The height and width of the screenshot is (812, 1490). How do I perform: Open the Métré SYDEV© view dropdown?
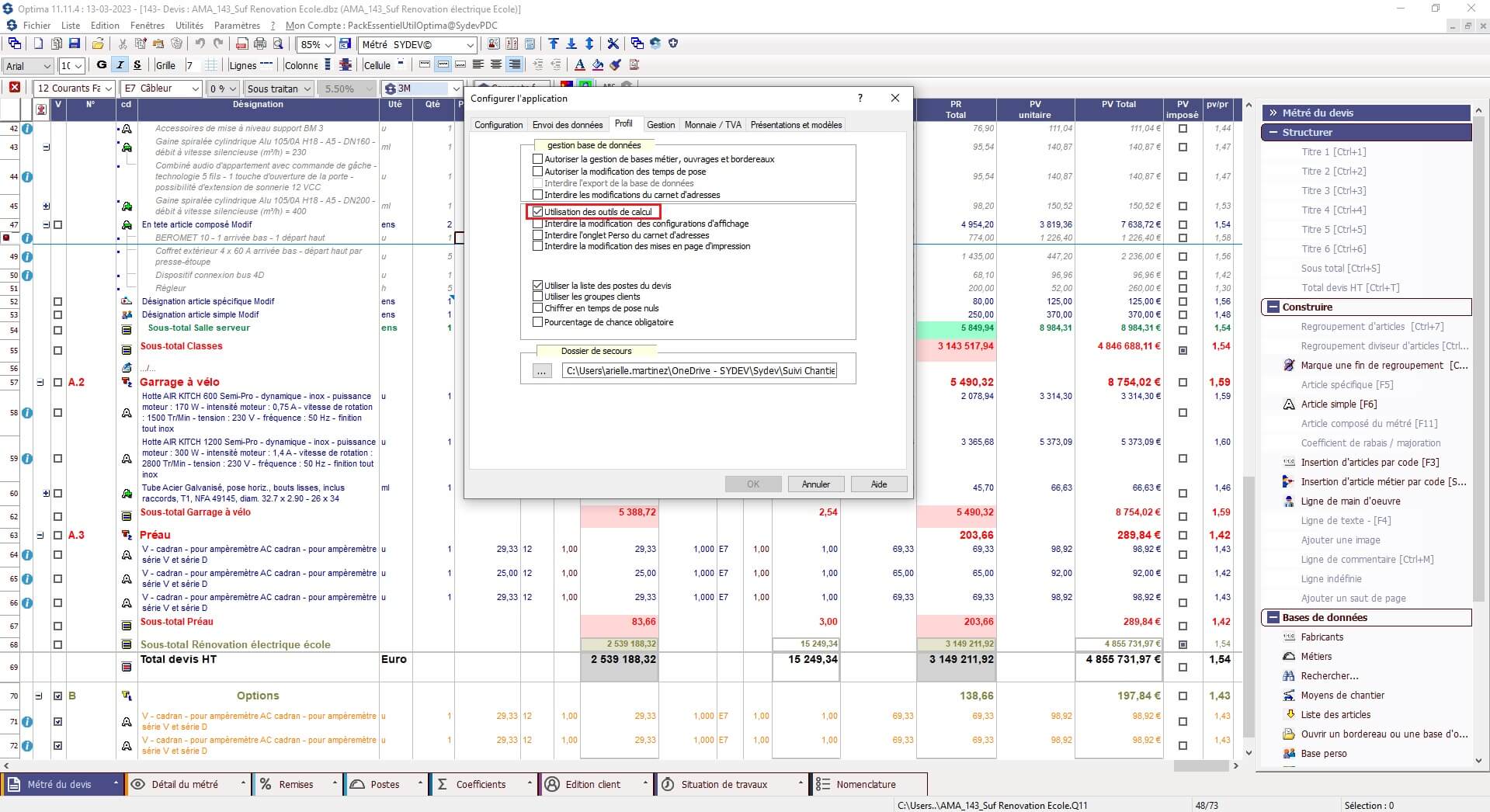(x=470, y=45)
